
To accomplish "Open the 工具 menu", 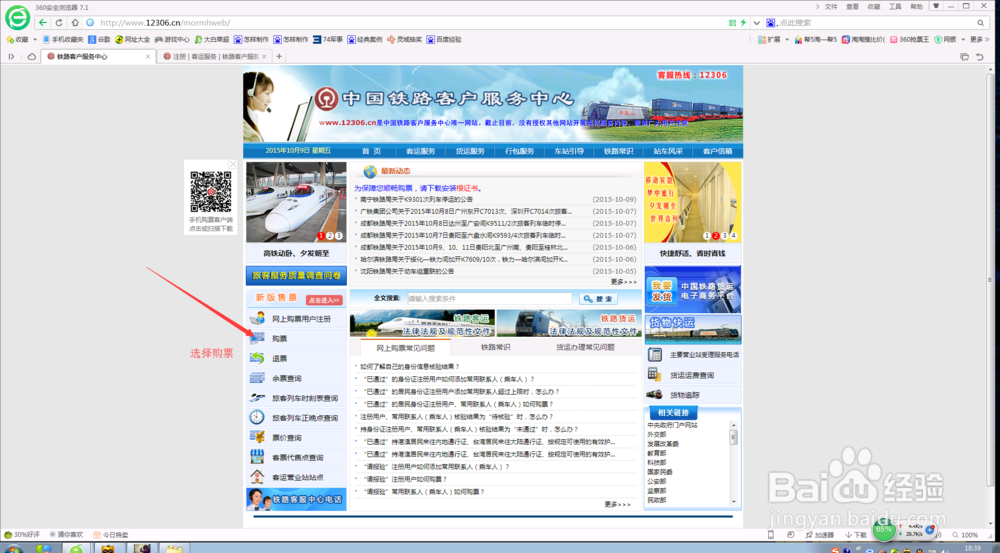I will (x=895, y=6).
